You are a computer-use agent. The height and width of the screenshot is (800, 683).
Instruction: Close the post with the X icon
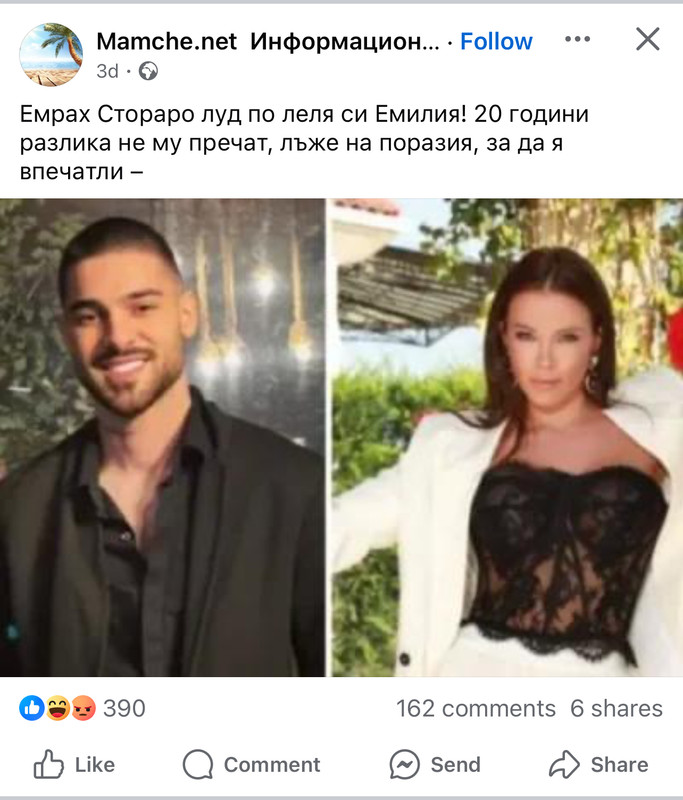coord(648,39)
